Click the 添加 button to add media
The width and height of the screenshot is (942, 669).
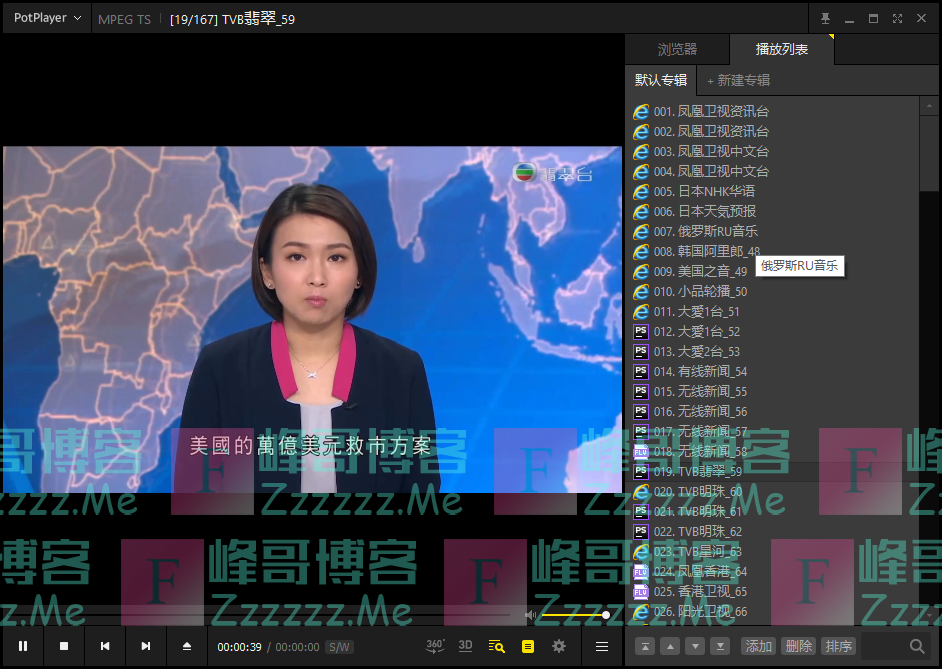(x=759, y=646)
